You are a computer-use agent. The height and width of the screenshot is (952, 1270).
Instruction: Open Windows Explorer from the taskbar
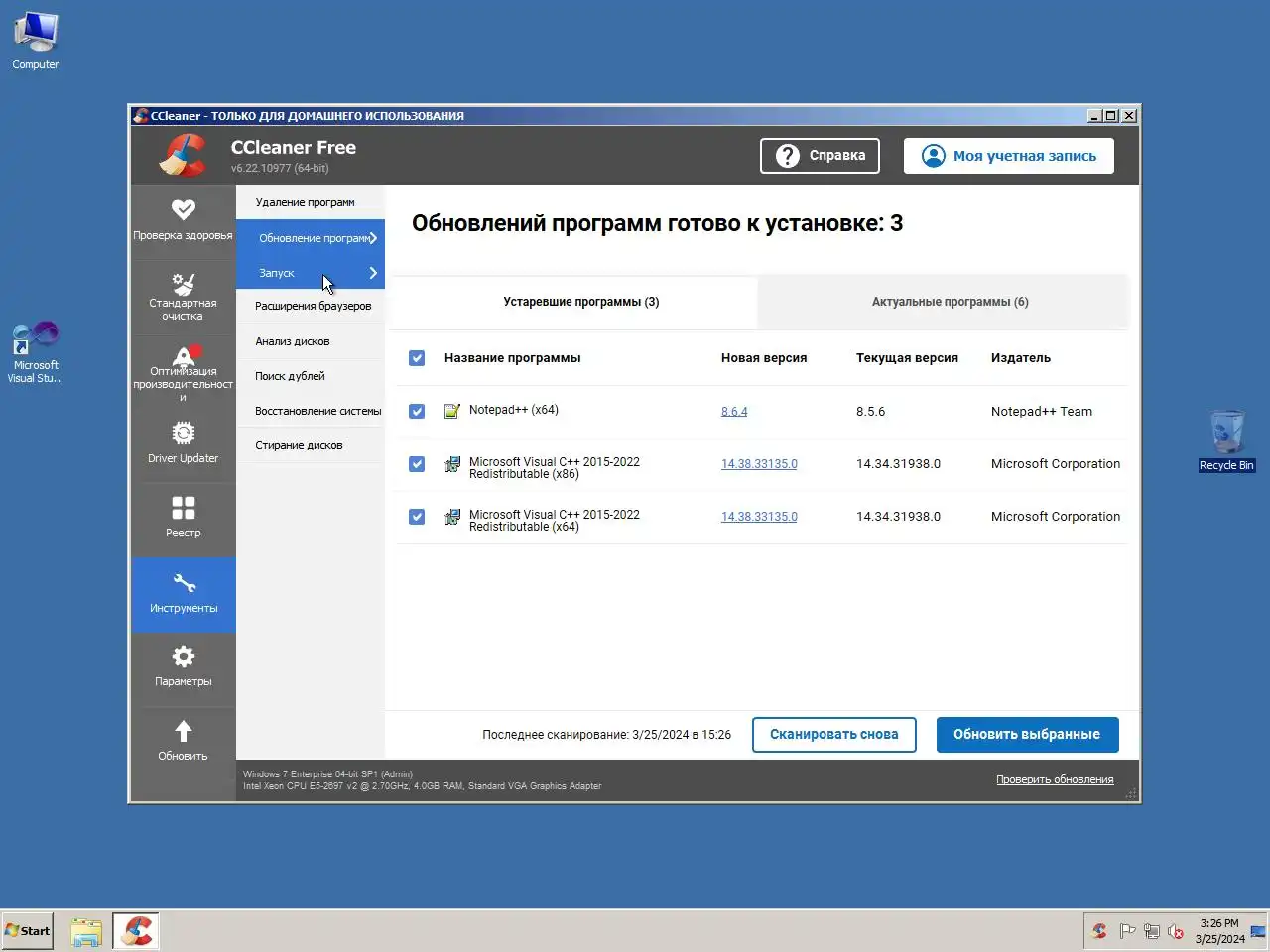pyautogui.click(x=86, y=931)
